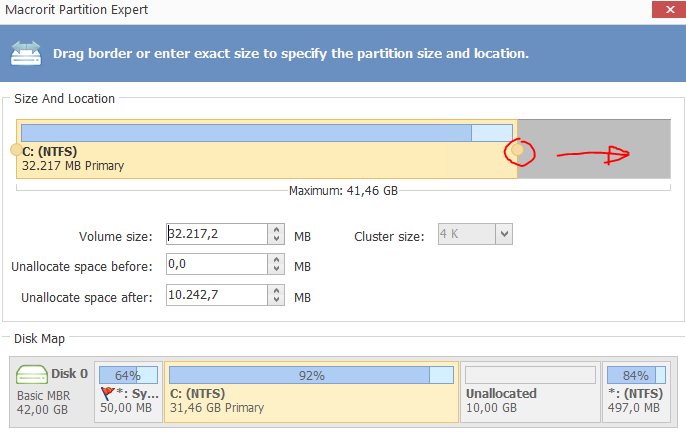The image size is (686, 445).
Task: Decrease Volume size with down arrow
Action: tap(276, 239)
